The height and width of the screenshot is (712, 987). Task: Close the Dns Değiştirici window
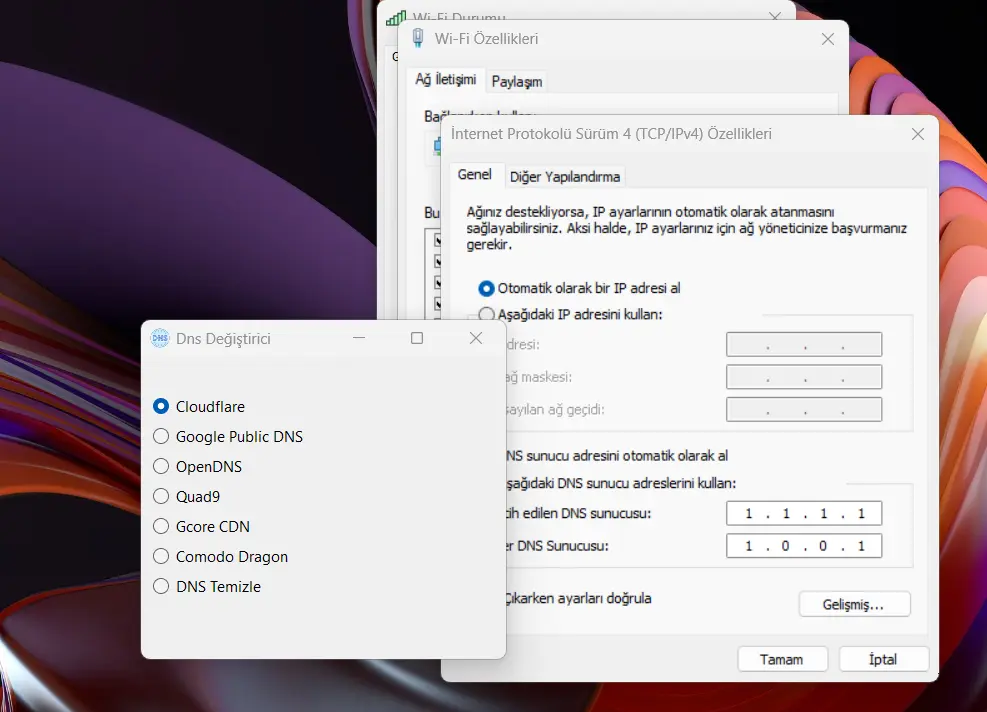tap(476, 338)
